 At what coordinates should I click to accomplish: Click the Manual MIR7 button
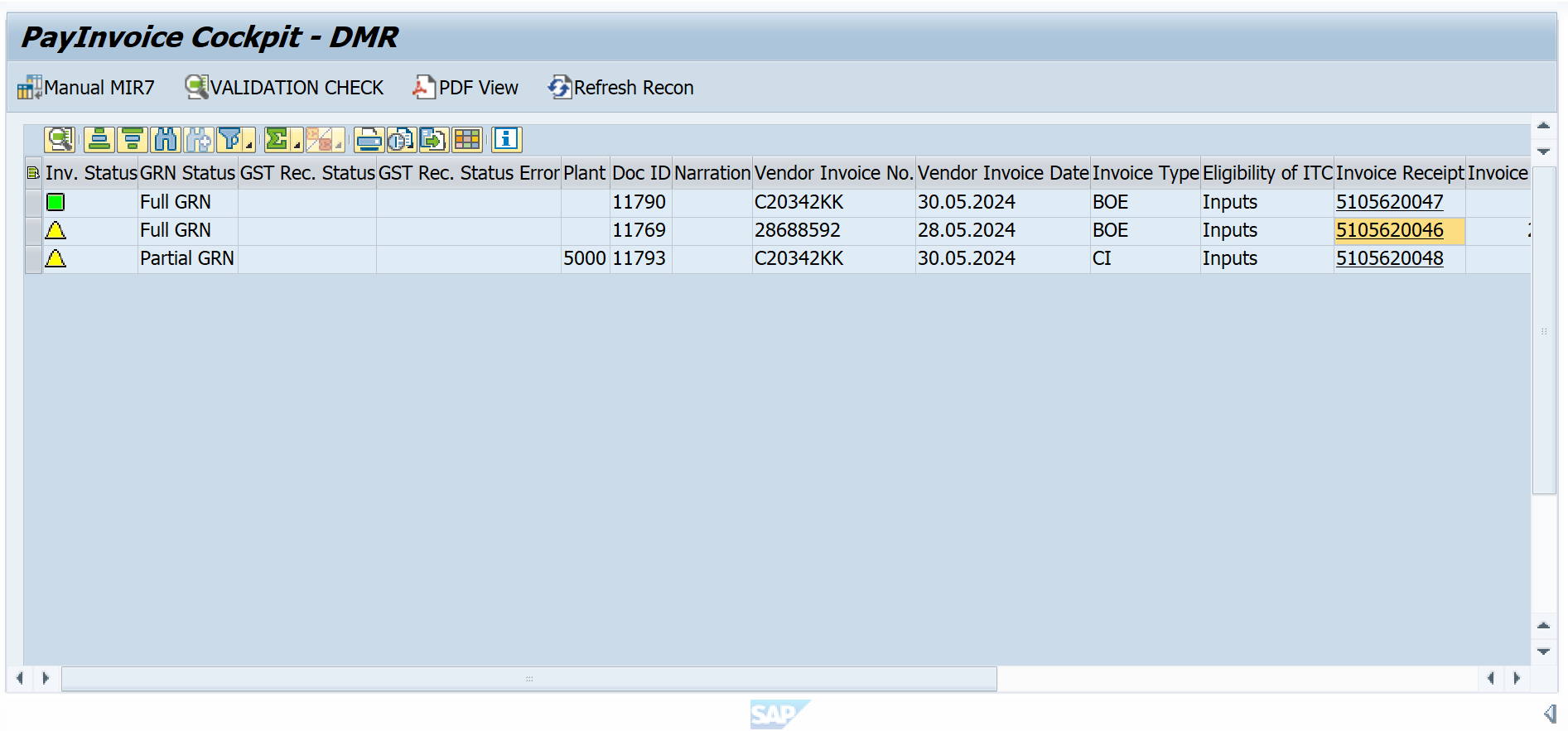[x=86, y=87]
